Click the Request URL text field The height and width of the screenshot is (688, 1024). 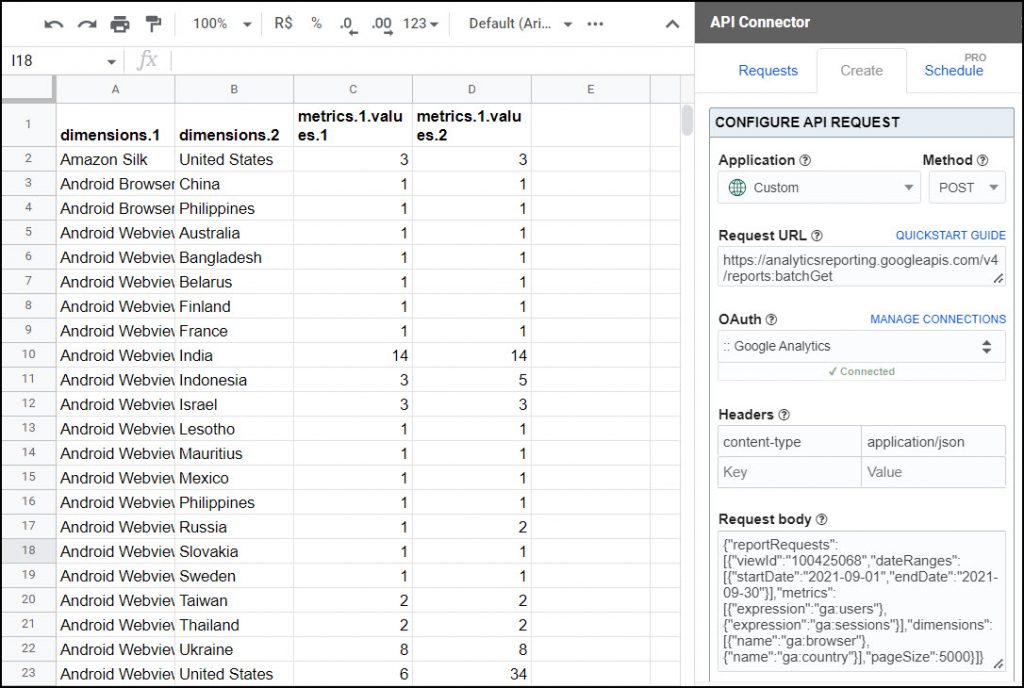tap(861, 267)
